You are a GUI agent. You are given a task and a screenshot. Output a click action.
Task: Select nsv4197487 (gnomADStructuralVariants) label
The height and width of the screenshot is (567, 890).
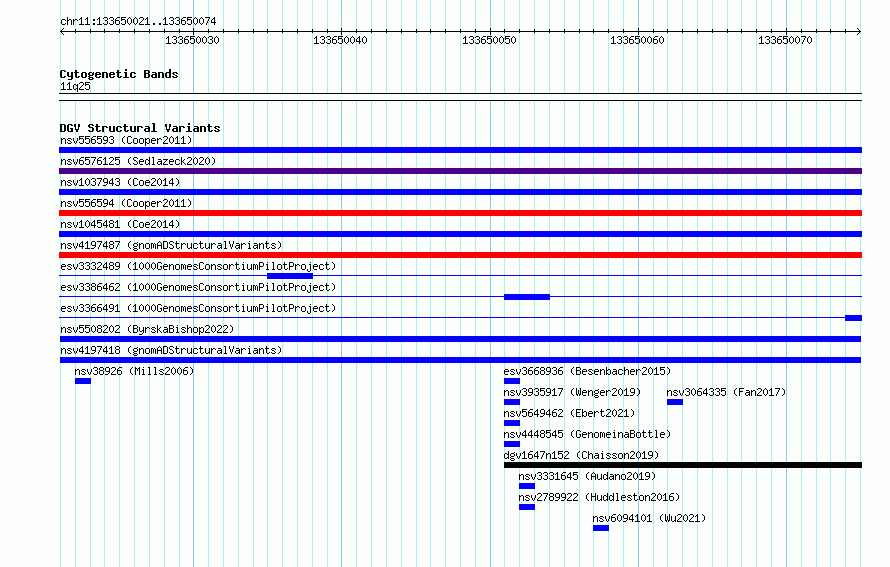(x=171, y=245)
